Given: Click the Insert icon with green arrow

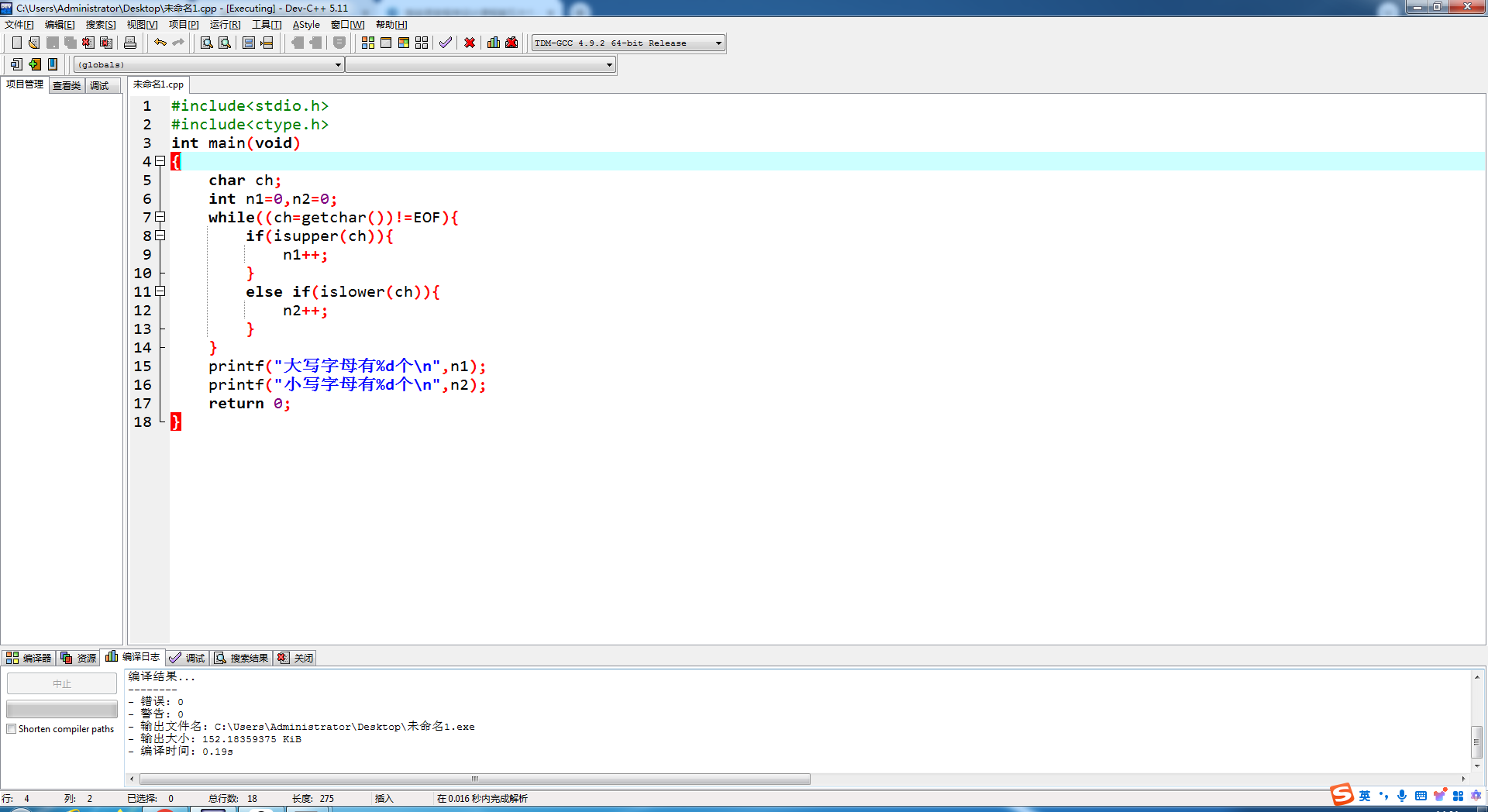Looking at the screenshot, I should [x=35, y=64].
